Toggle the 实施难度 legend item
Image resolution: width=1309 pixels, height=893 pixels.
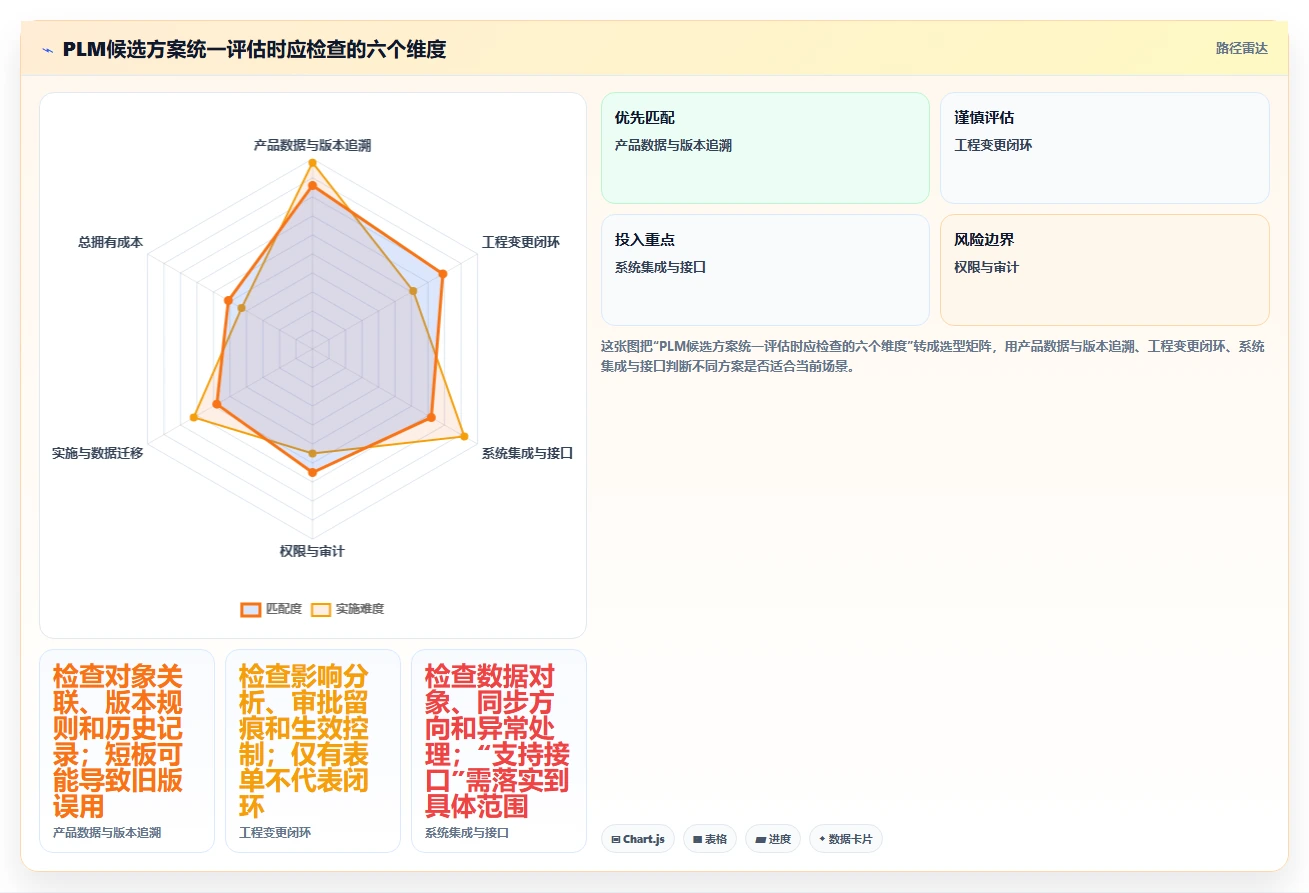347,609
